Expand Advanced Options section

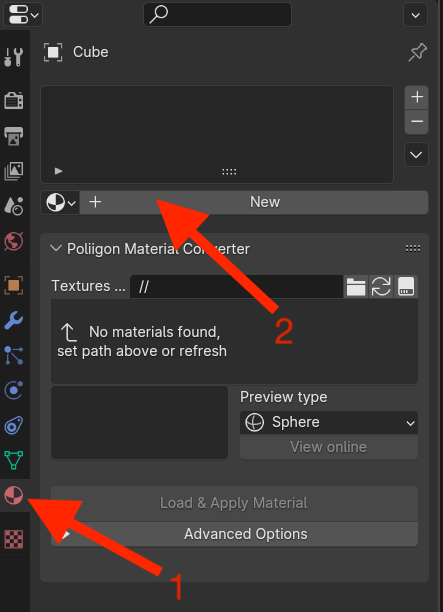pyautogui.click(x=234, y=534)
